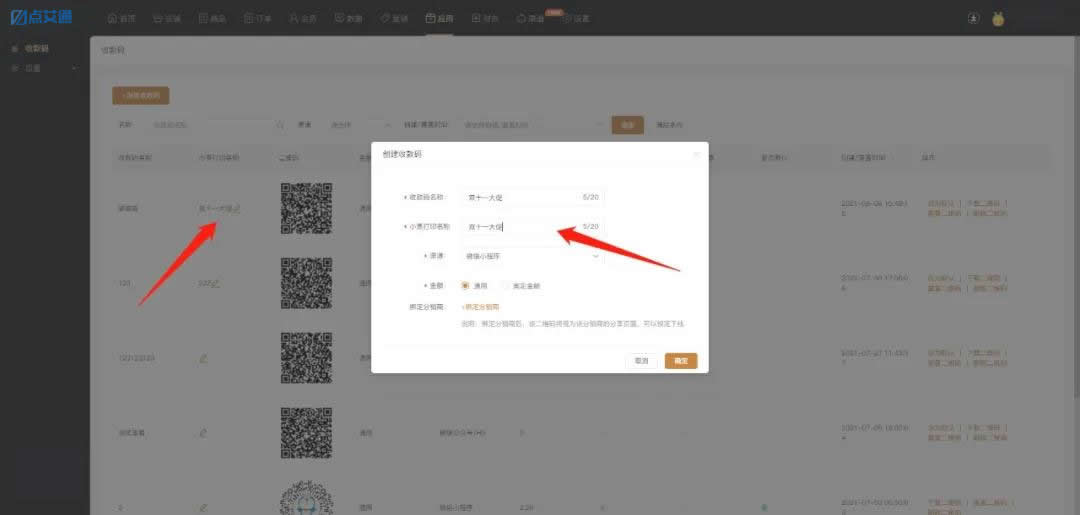Open the round mini-program code in last row
Viewport: 1080px width, 515px height.
(x=307, y=499)
